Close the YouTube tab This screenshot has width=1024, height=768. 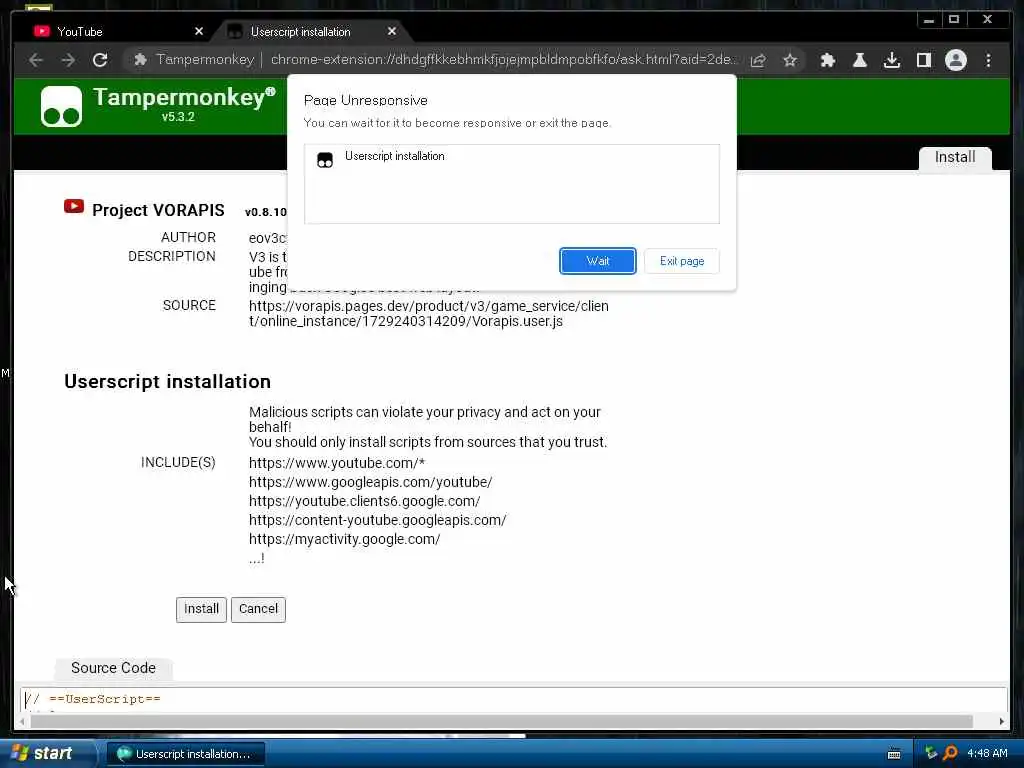(x=199, y=31)
